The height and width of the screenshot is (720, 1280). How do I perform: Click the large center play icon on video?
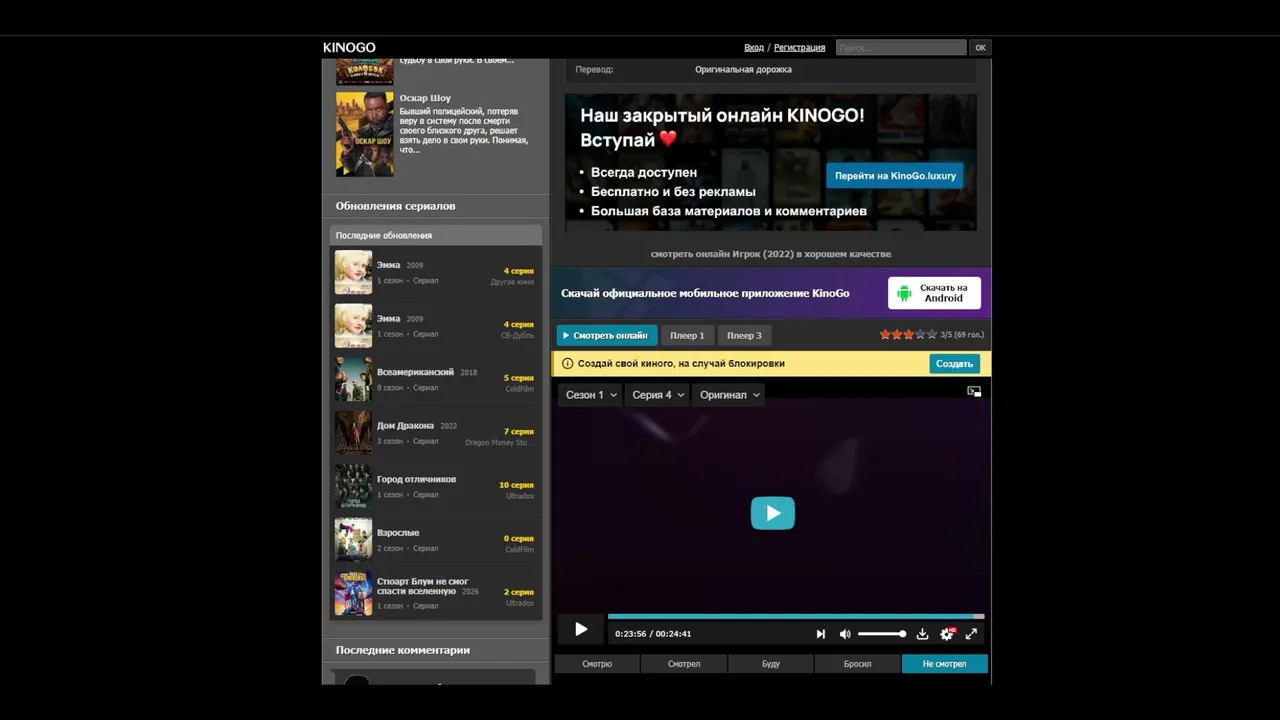773,513
